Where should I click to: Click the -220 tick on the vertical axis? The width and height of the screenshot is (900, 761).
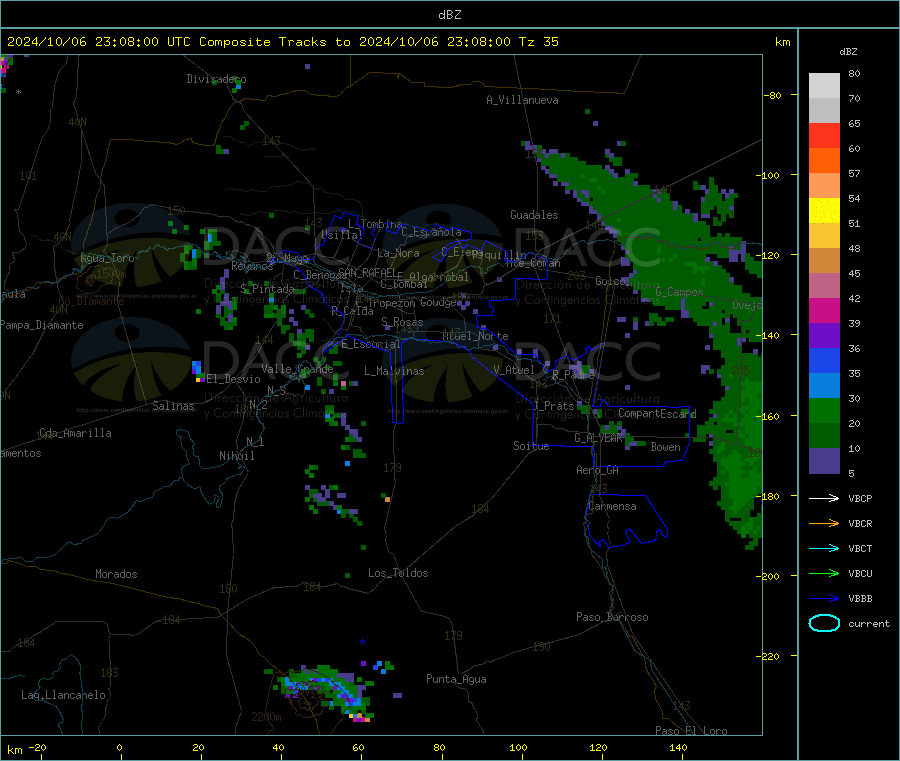[x=770, y=656]
